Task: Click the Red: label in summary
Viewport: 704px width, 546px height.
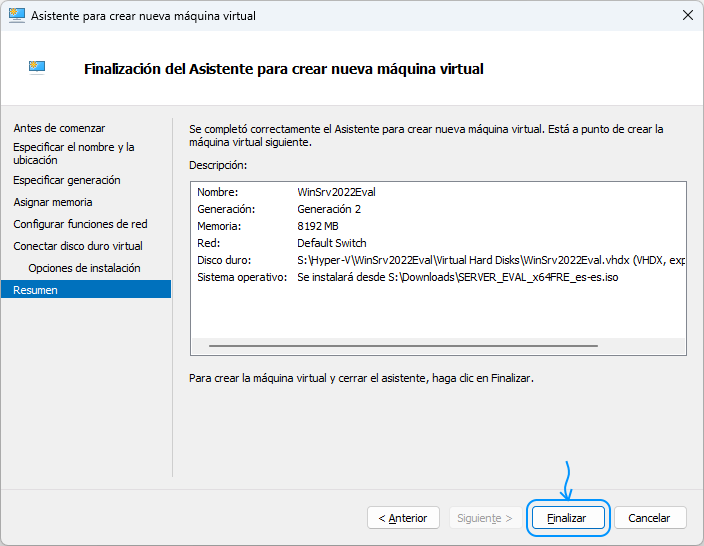Action: coord(209,243)
